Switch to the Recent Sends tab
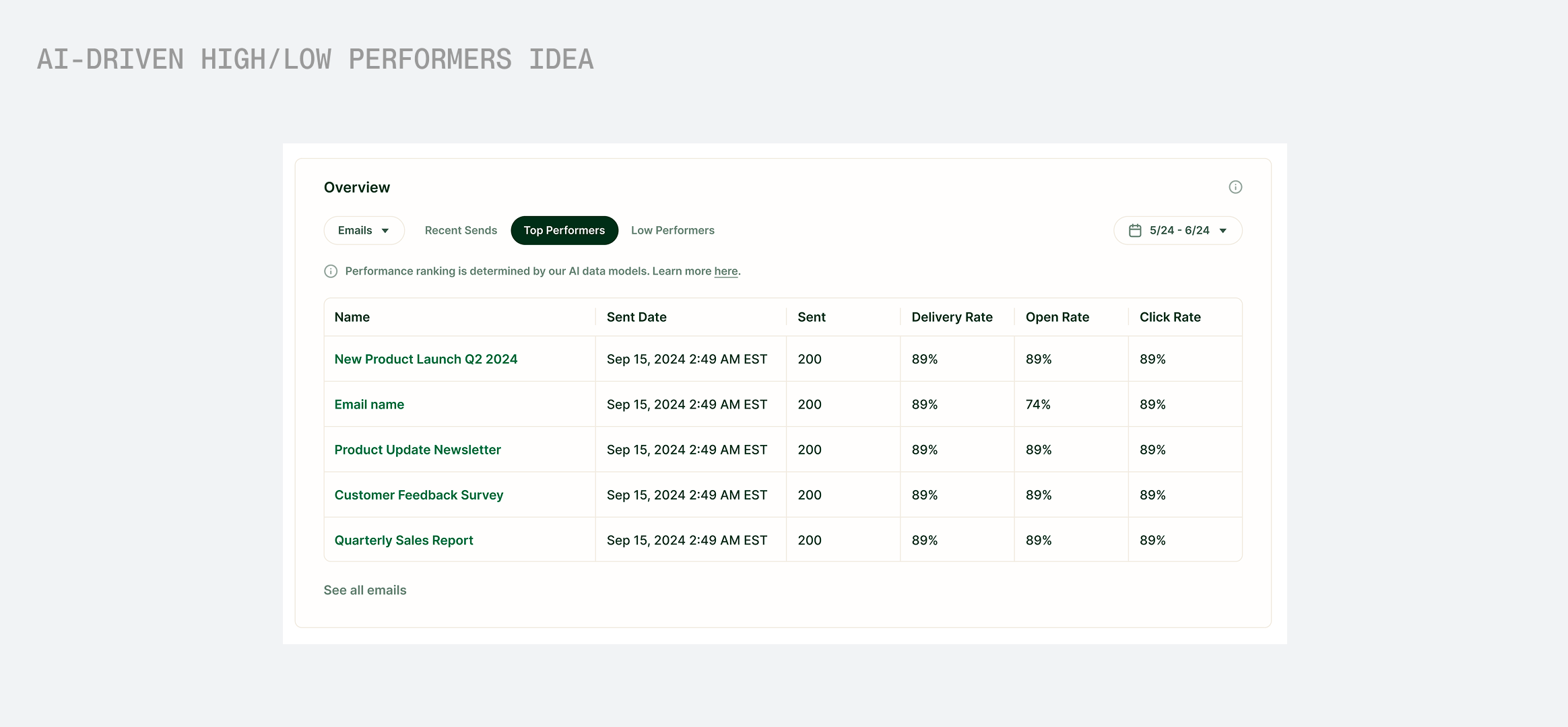The height and width of the screenshot is (727, 1568). pyautogui.click(x=461, y=230)
